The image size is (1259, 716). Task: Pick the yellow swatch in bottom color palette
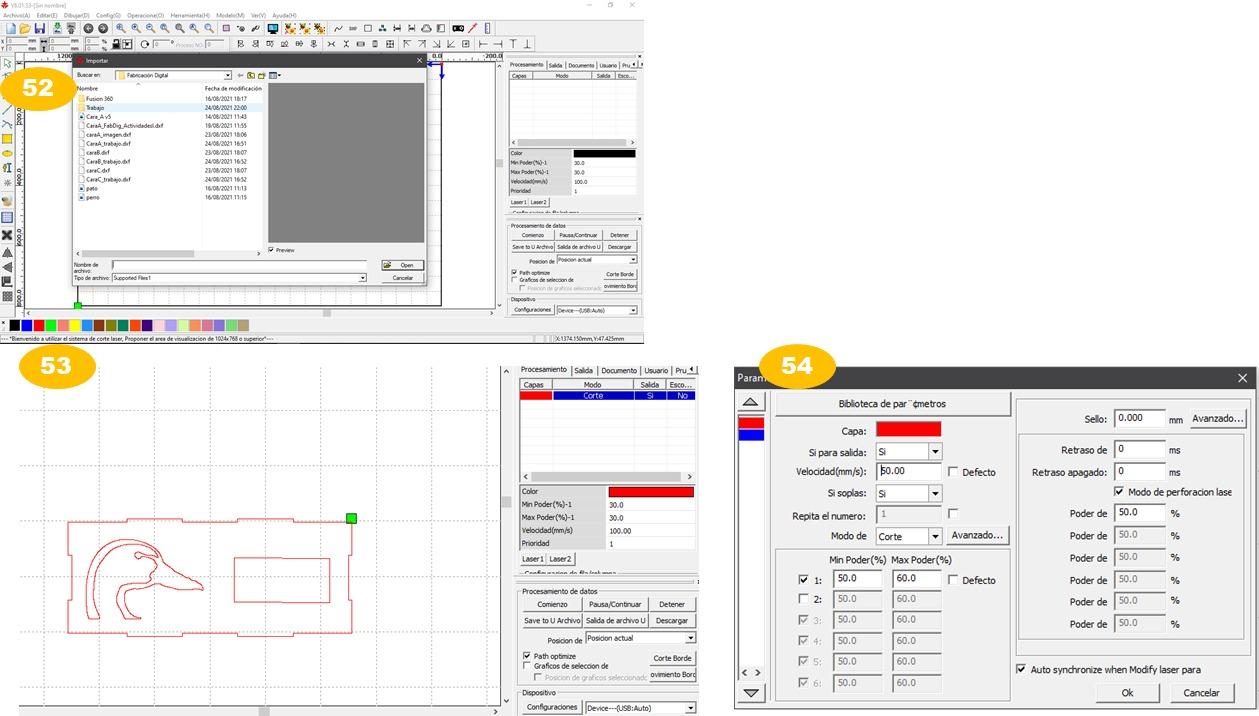(75, 325)
